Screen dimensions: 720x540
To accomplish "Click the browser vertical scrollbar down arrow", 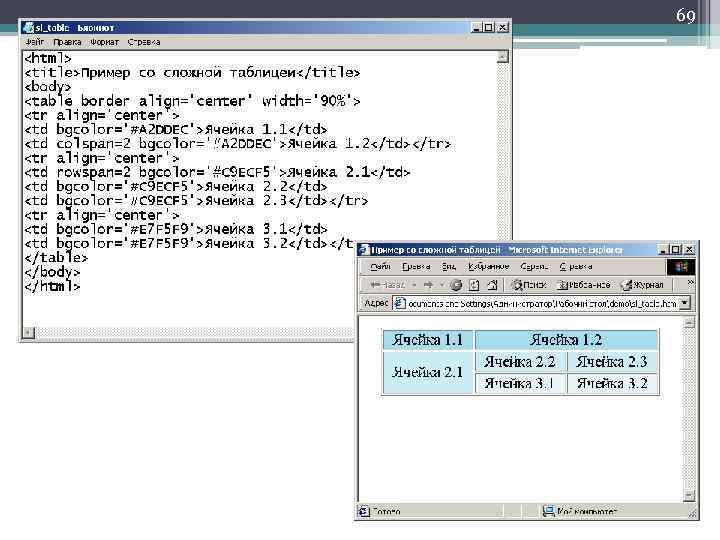I will click(689, 496).
